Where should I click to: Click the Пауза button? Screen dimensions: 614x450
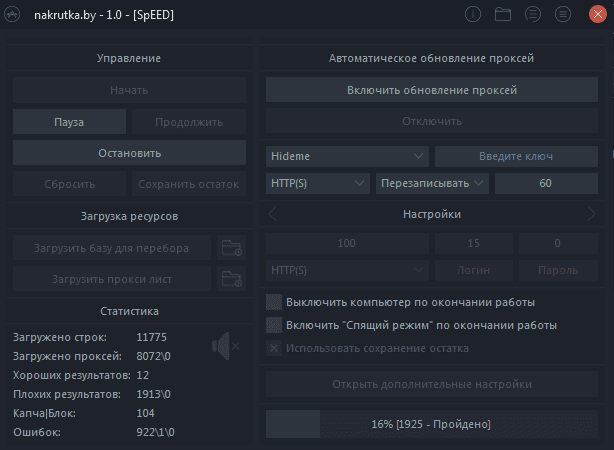pos(69,122)
